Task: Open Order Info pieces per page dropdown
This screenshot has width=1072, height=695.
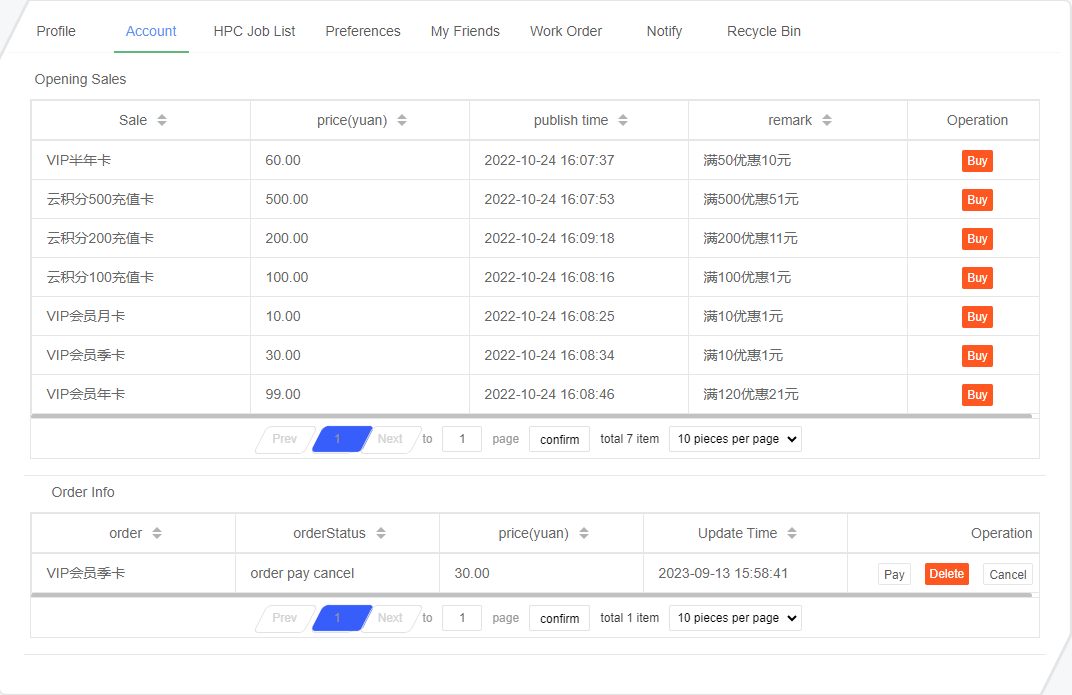Action: pos(735,618)
